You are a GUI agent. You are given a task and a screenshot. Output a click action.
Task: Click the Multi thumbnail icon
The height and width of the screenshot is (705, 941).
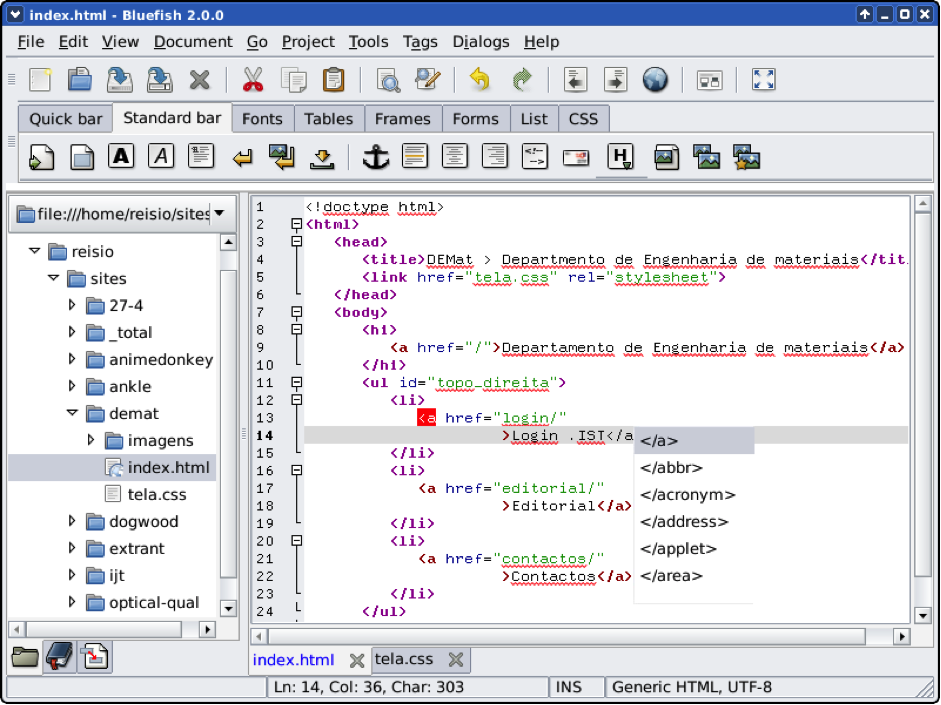click(x=747, y=157)
